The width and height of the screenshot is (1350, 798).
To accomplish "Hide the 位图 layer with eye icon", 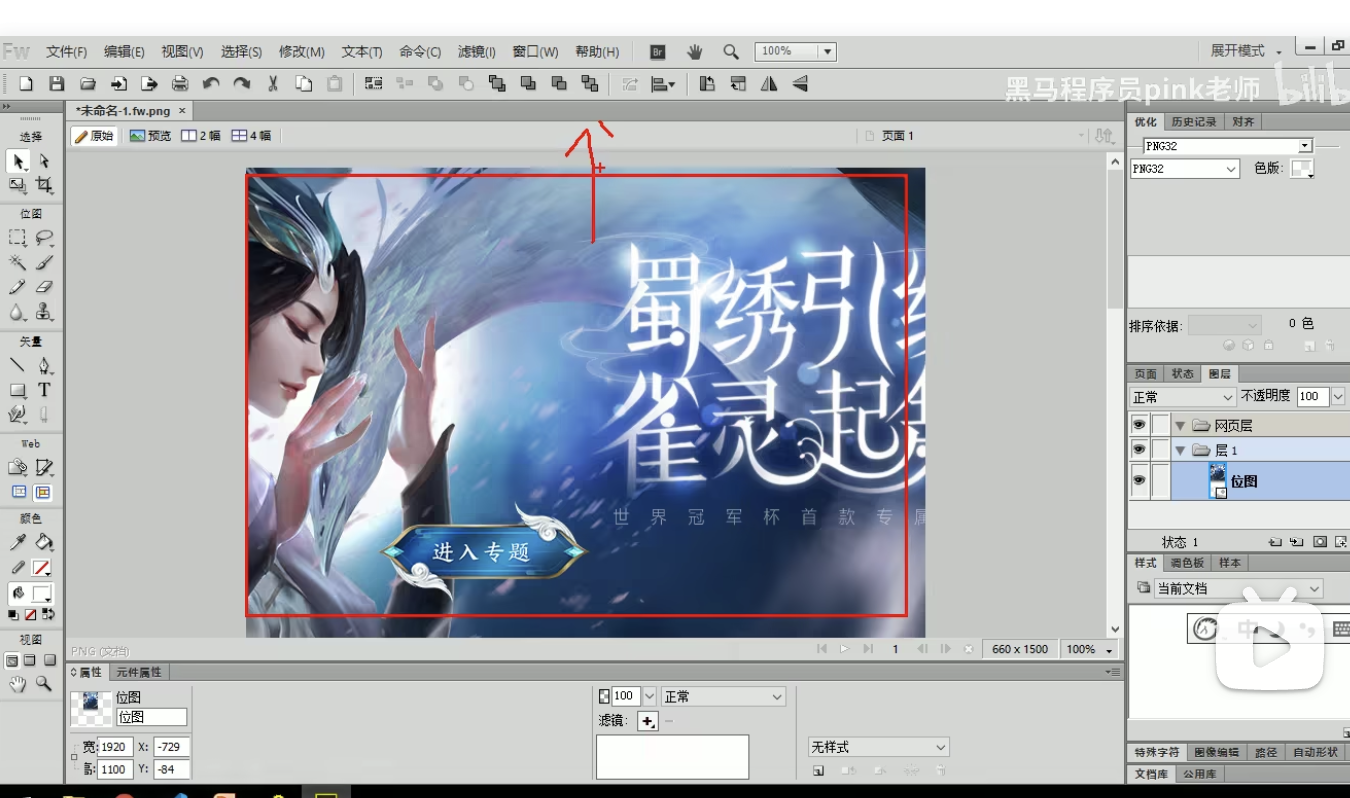I will point(1139,481).
